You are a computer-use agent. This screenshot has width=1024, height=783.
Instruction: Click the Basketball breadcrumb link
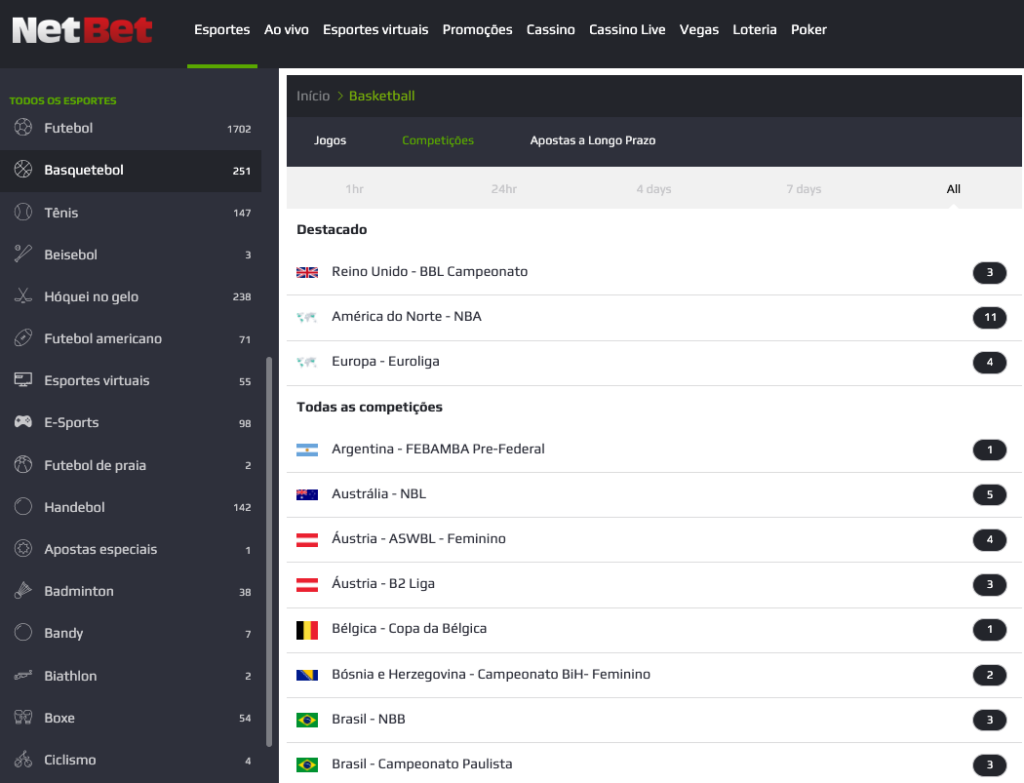381,96
